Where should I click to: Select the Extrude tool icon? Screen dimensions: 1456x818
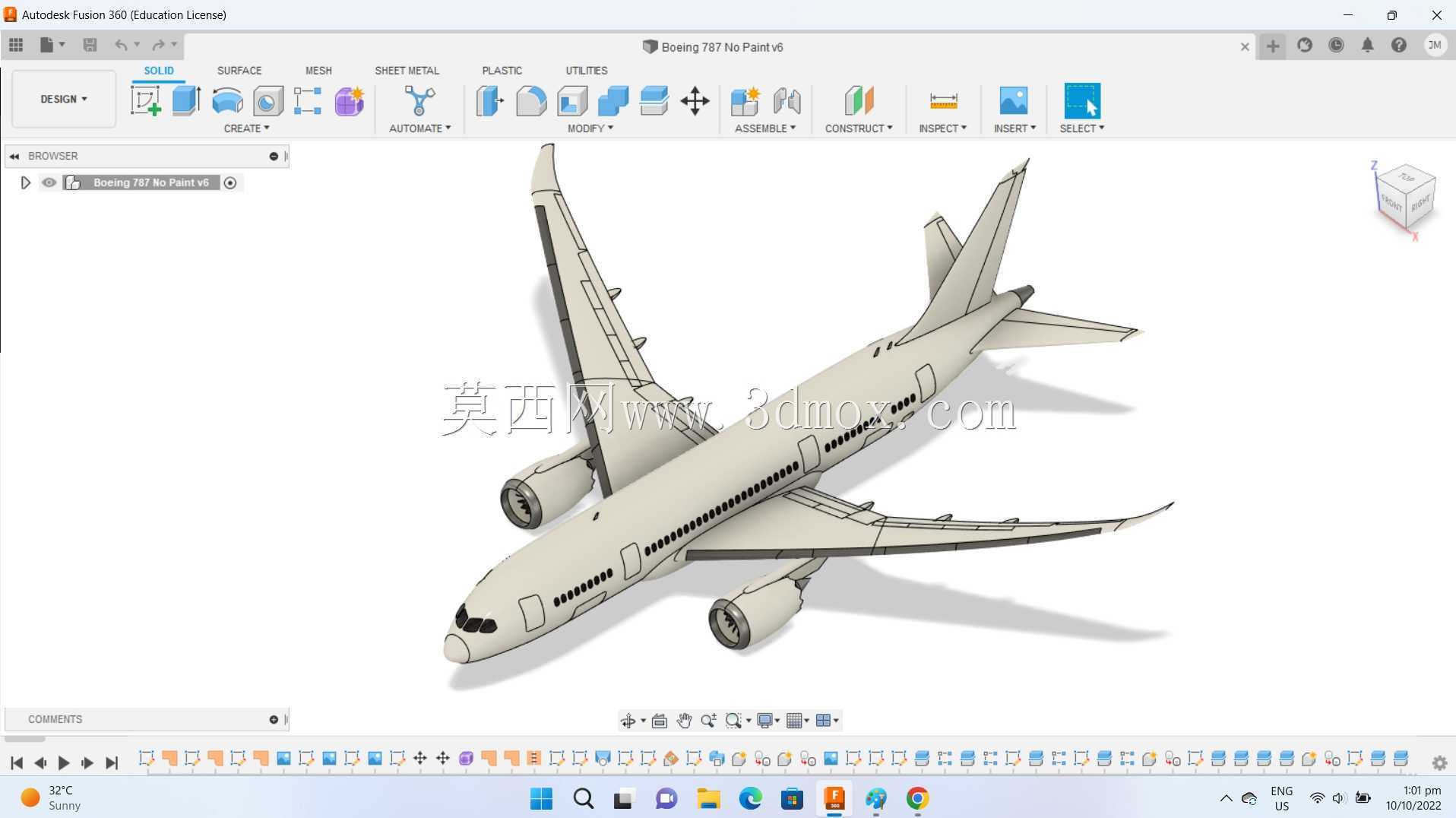(x=186, y=100)
